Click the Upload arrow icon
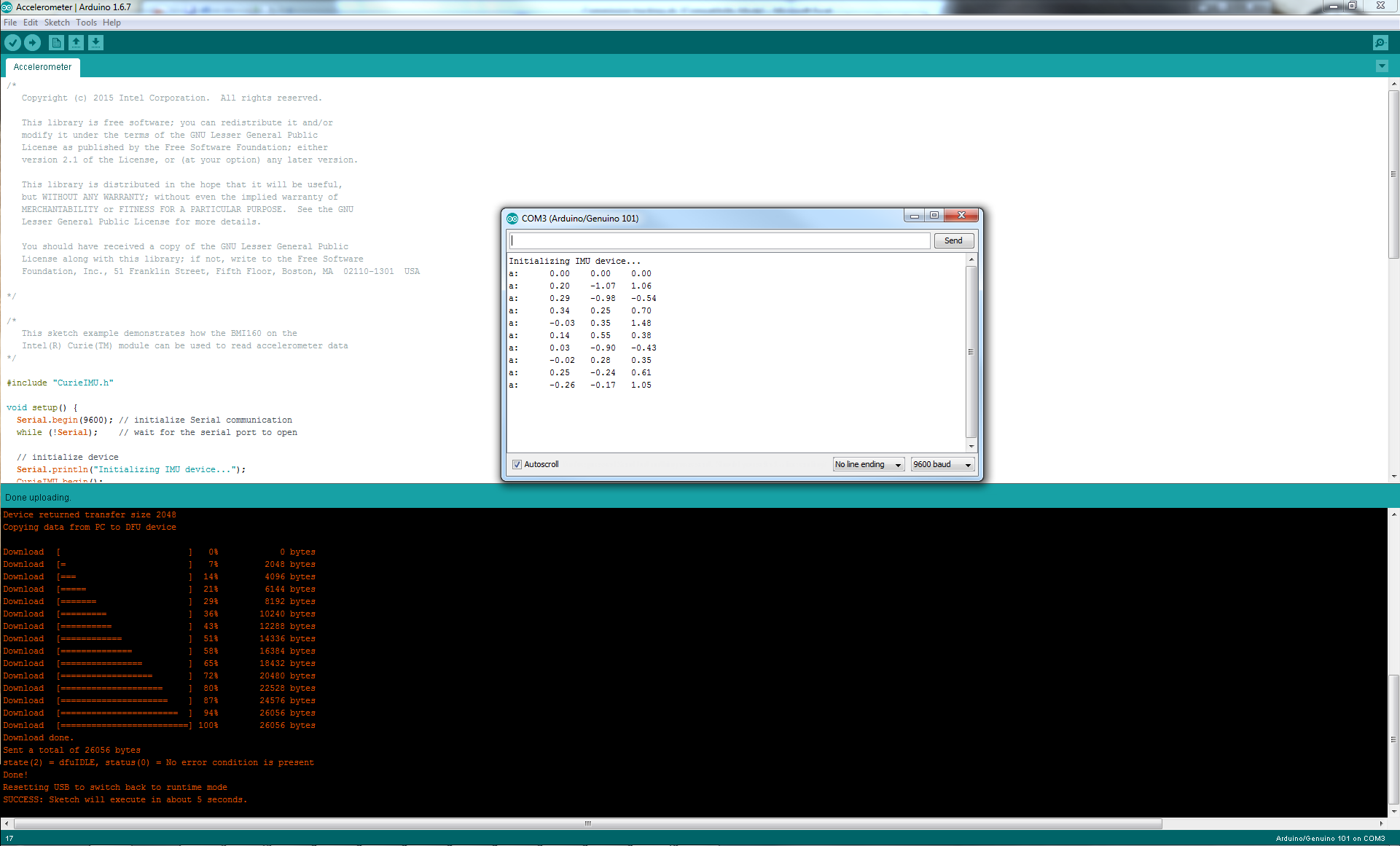Image resolution: width=1400 pixels, height=846 pixels. click(x=33, y=43)
